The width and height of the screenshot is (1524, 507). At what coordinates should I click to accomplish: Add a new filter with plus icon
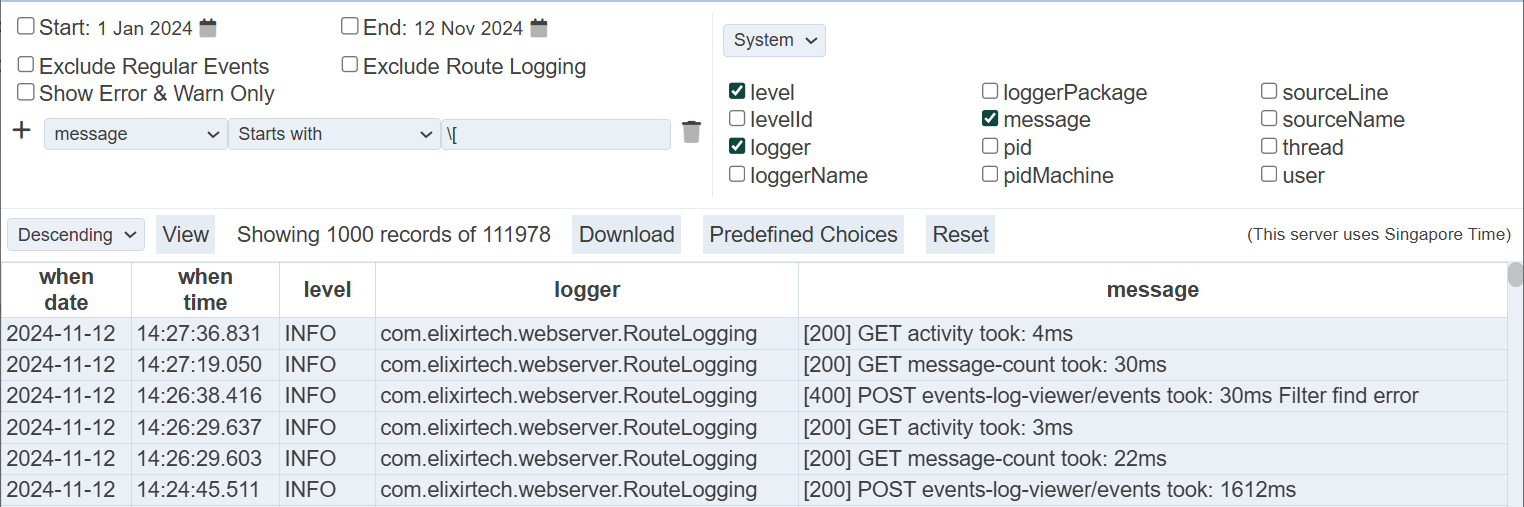(22, 131)
